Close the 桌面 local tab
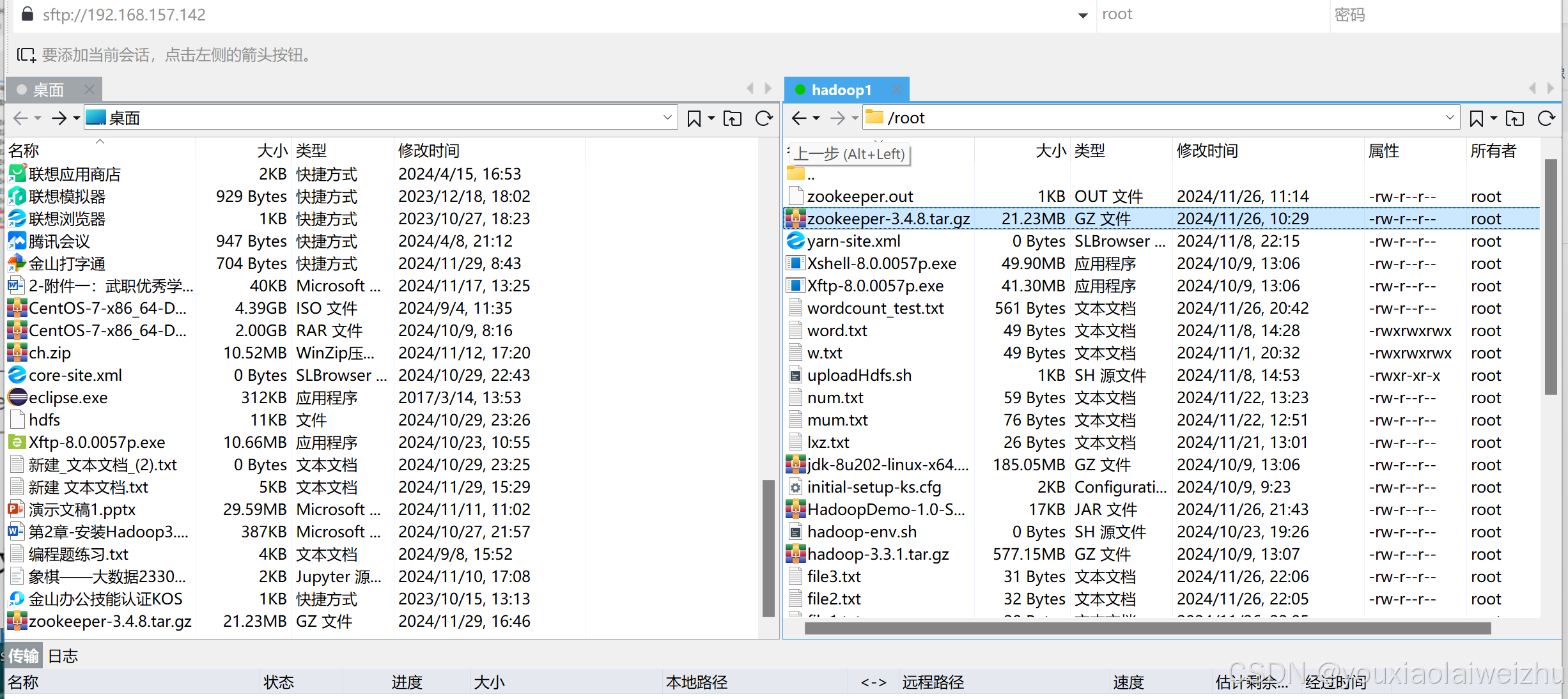 (89, 90)
